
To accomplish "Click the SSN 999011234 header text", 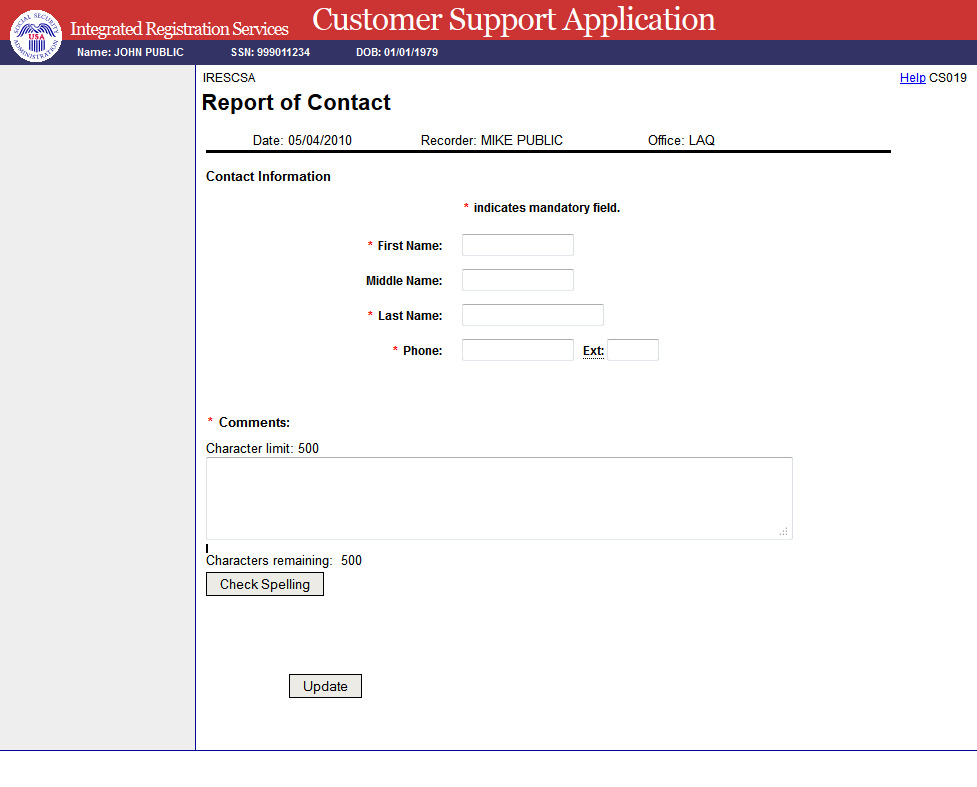I will 270,52.
